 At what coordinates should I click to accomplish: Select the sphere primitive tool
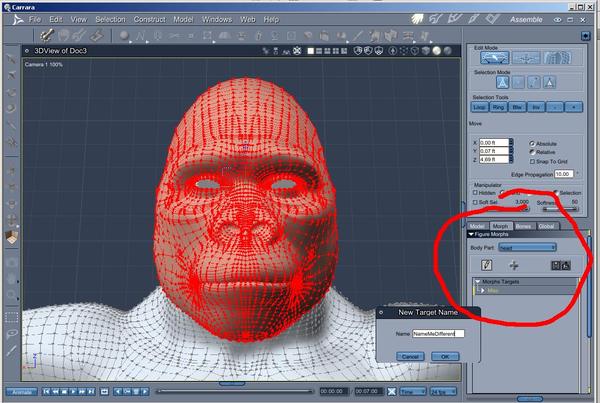click(124, 36)
